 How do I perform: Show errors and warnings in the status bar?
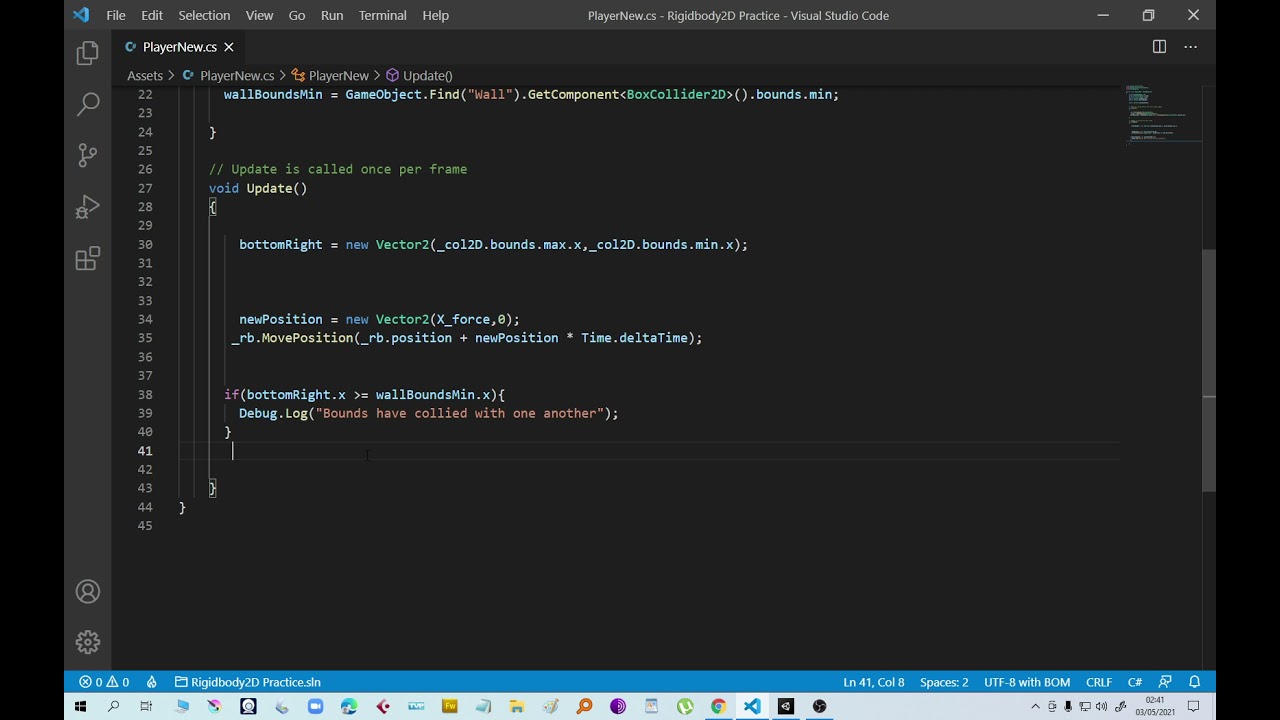pos(104,682)
